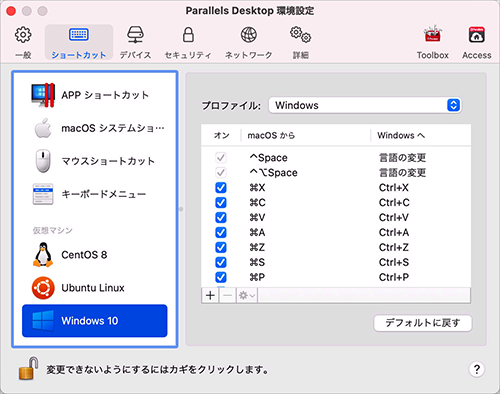500x394 pixels.
Task: Select the Ctrl+P mapping cell
Action: point(394,277)
